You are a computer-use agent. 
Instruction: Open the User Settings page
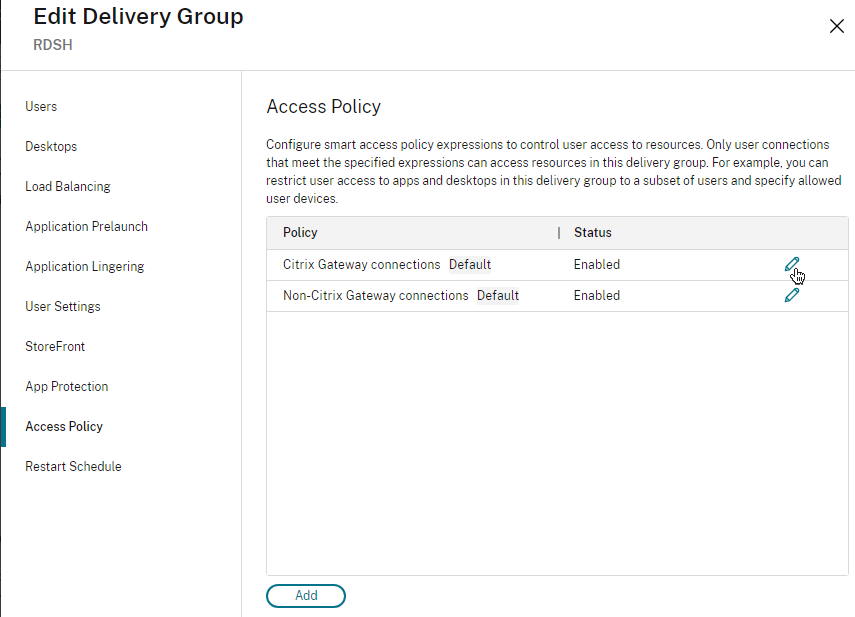point(63,306)
